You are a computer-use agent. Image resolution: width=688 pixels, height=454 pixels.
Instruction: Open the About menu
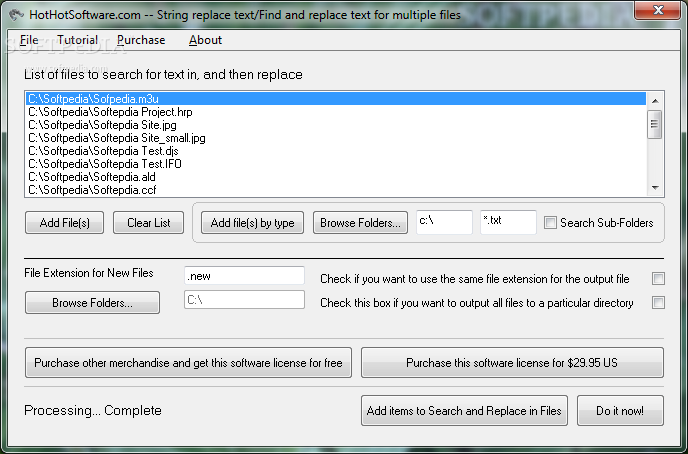point(205,40)
